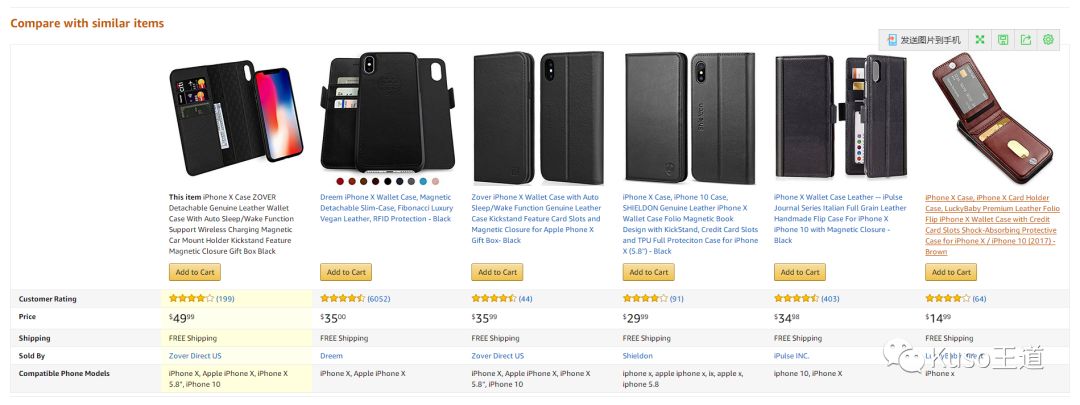Select the pink color swatch for Dreem case
1080x405 pixels.
pos(435,181)
